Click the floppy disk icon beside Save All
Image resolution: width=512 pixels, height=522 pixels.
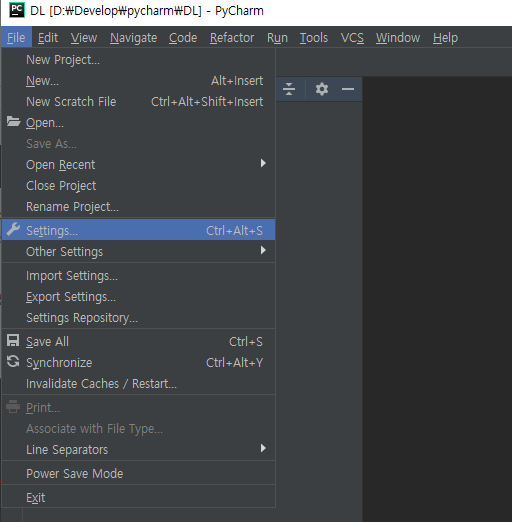point(13,341)
